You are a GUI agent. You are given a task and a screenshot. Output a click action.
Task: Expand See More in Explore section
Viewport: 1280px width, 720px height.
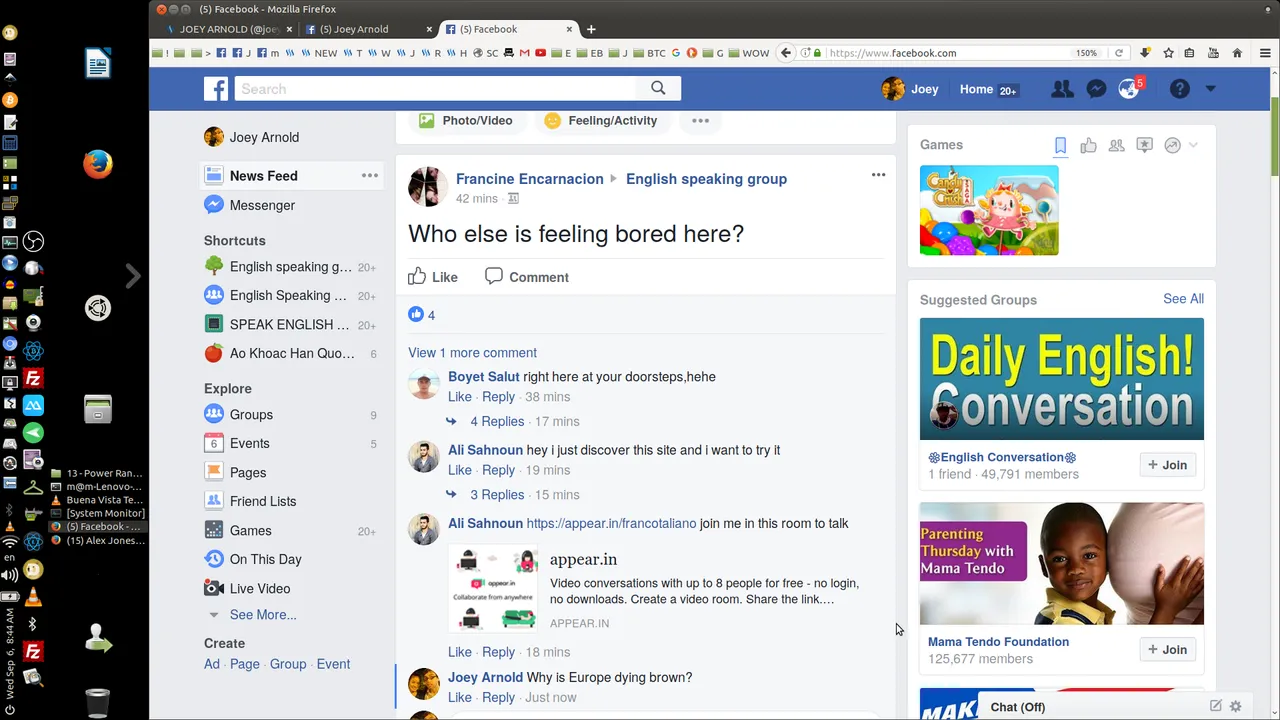click(262, 615)
